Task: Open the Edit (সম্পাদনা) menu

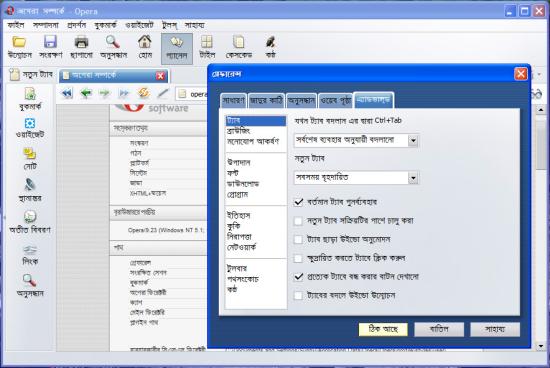Action: point(46,25)
